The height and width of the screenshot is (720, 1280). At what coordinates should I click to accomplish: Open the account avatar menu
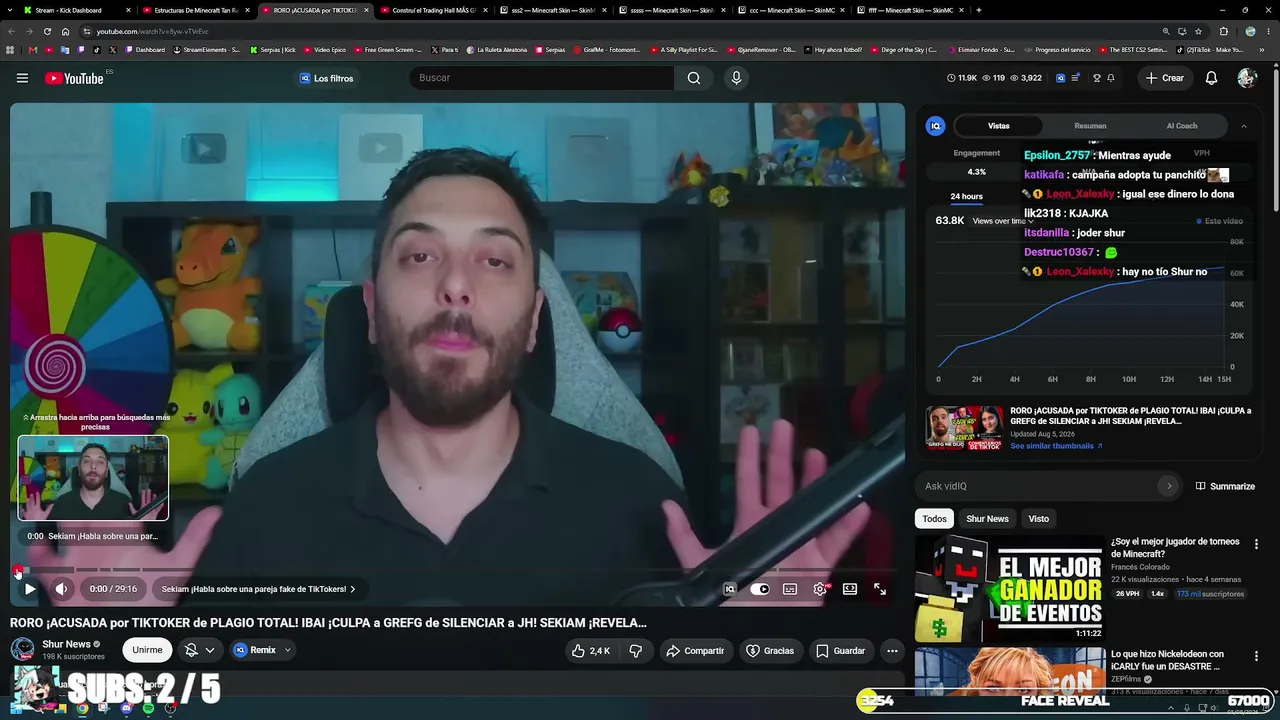[x=1246, y=78]
